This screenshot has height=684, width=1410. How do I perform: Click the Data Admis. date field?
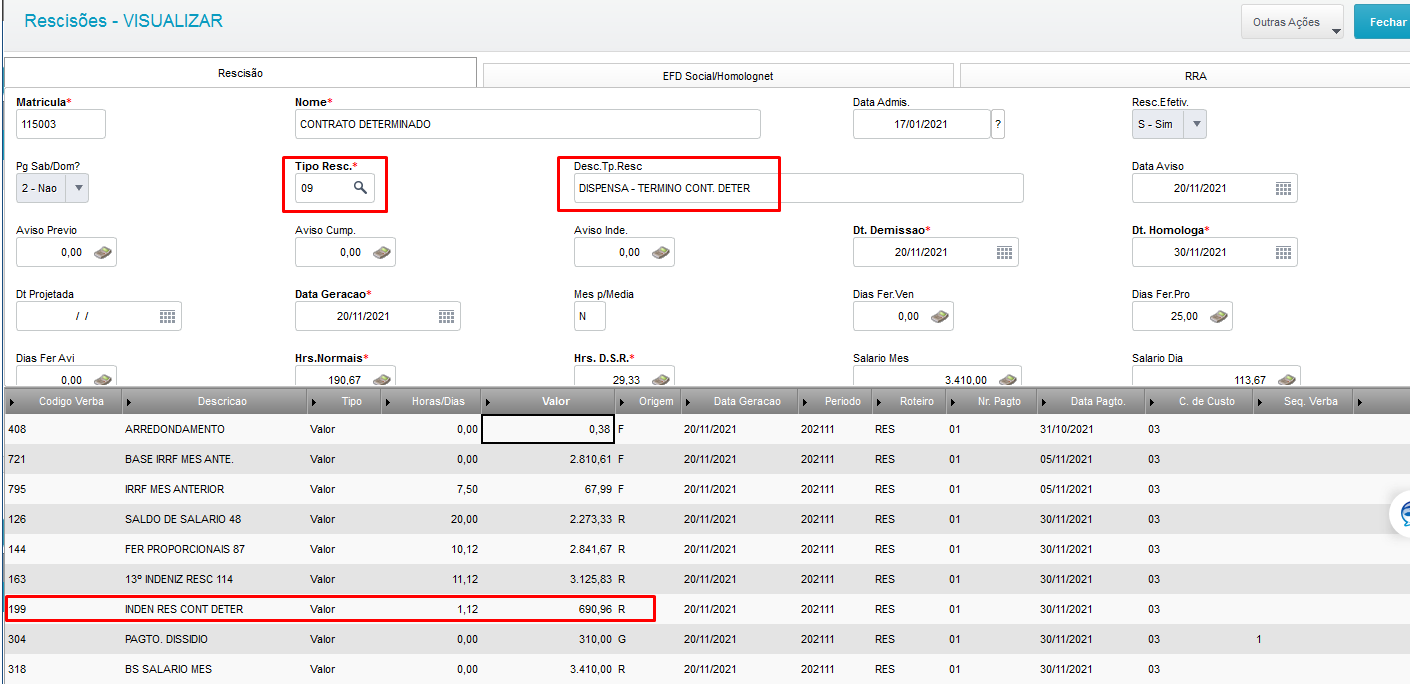921,124
